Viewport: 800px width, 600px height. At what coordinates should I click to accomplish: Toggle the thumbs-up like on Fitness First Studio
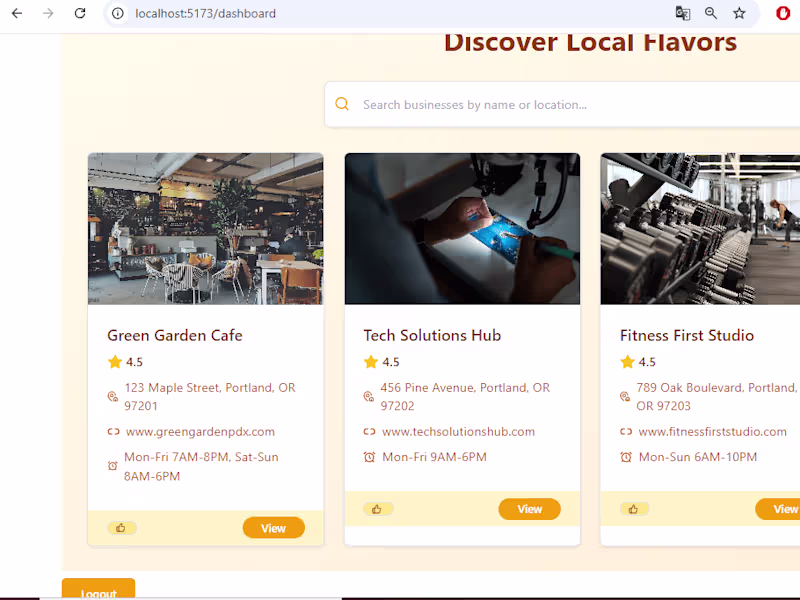(x=633, y=508)
